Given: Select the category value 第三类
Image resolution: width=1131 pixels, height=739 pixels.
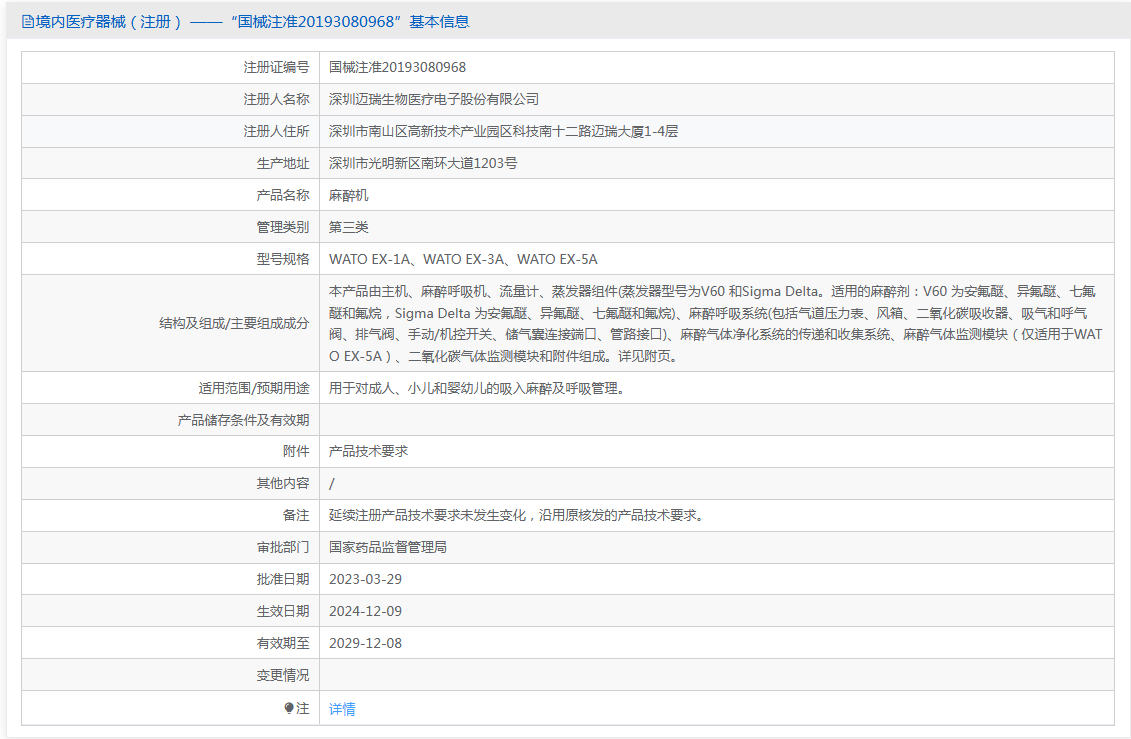Looking at the screenshot, I should (x=348, y=227).
